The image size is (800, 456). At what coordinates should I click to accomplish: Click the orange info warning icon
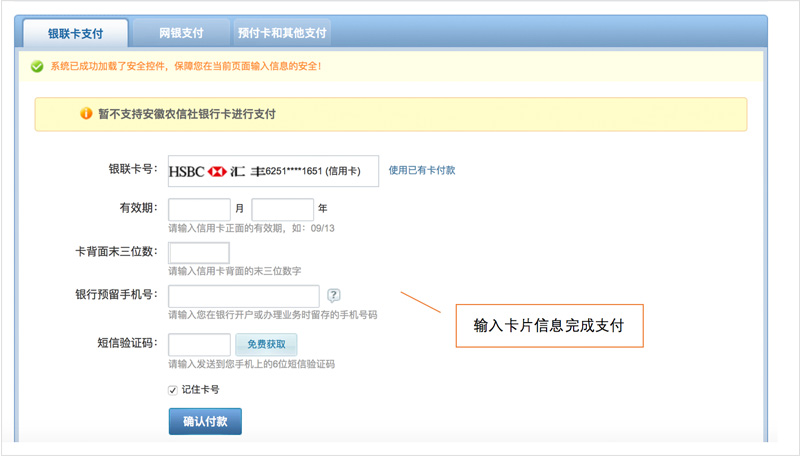pos(86,113)
